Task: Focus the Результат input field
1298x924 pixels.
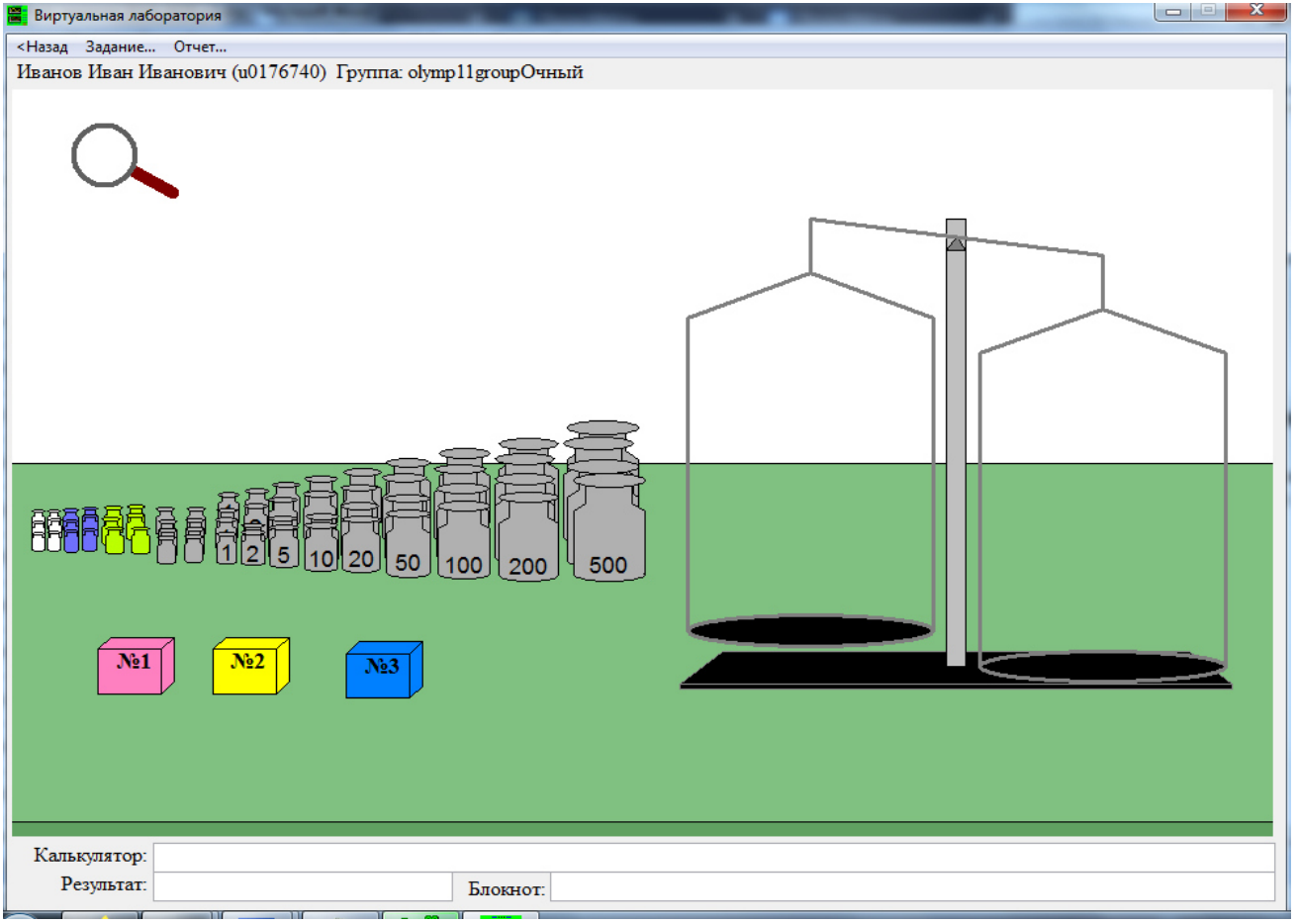Action: 303,886
